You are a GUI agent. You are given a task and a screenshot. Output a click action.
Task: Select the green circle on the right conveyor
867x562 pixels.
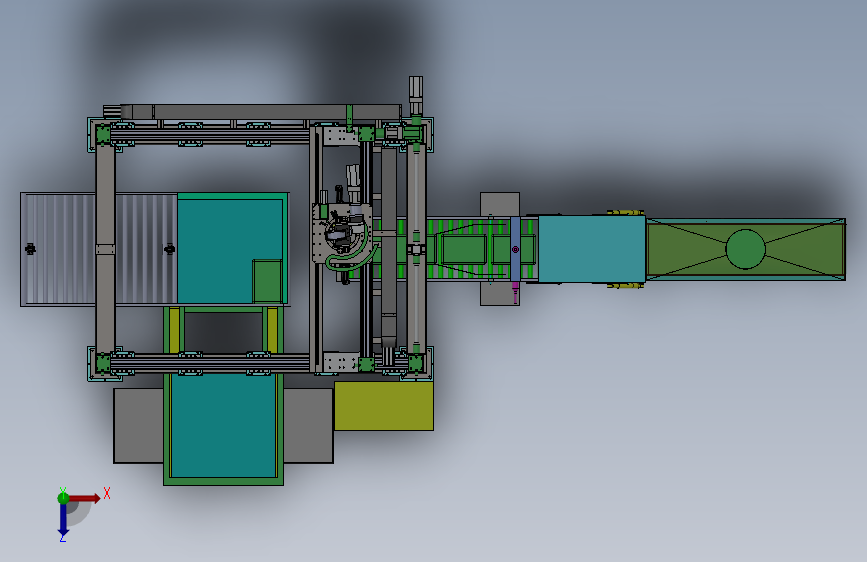click(x=745, y=249)
